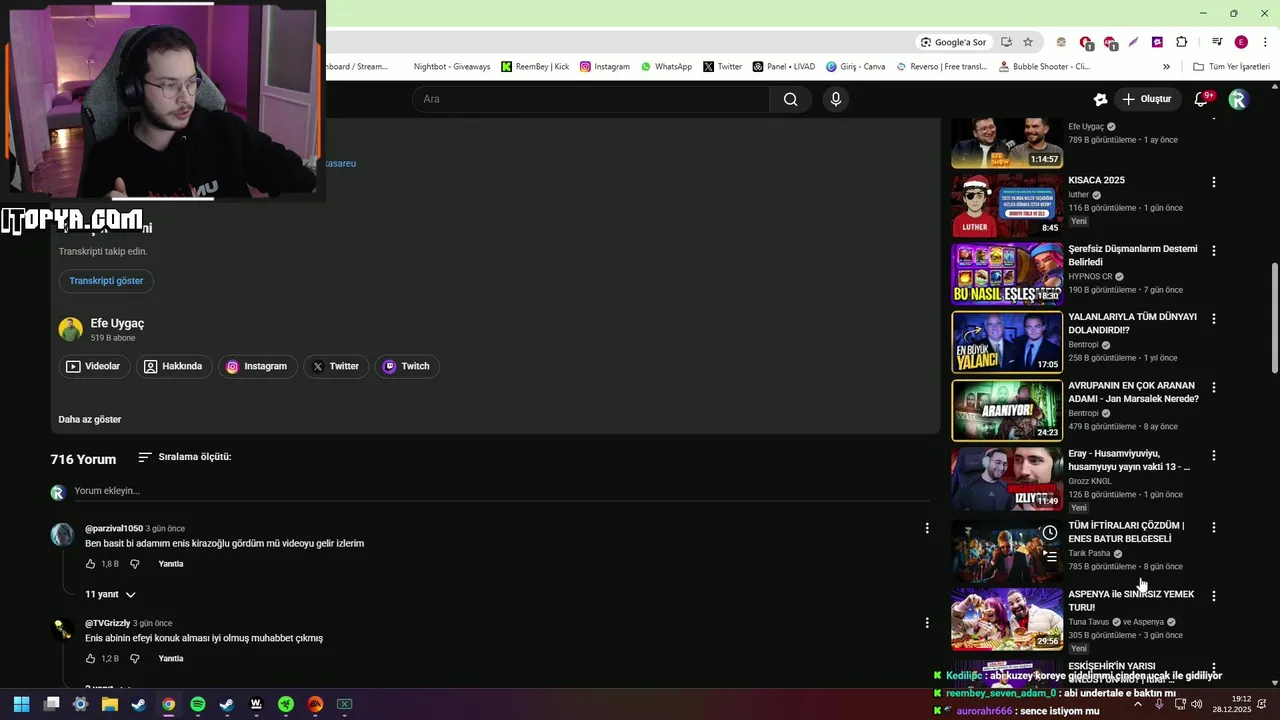Open options menu for @TVGrizzly comment
The height and width of the screenshot is (720, 1280).
[927, 623]
